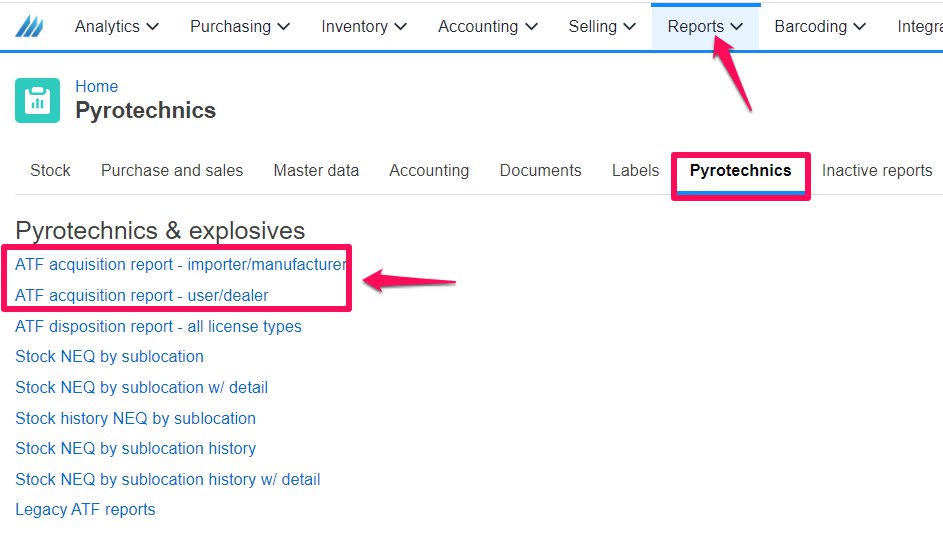943x534 pixels.
Task: Open ATF acquisition report for importer/manufacturer
Action: [180, 265]
